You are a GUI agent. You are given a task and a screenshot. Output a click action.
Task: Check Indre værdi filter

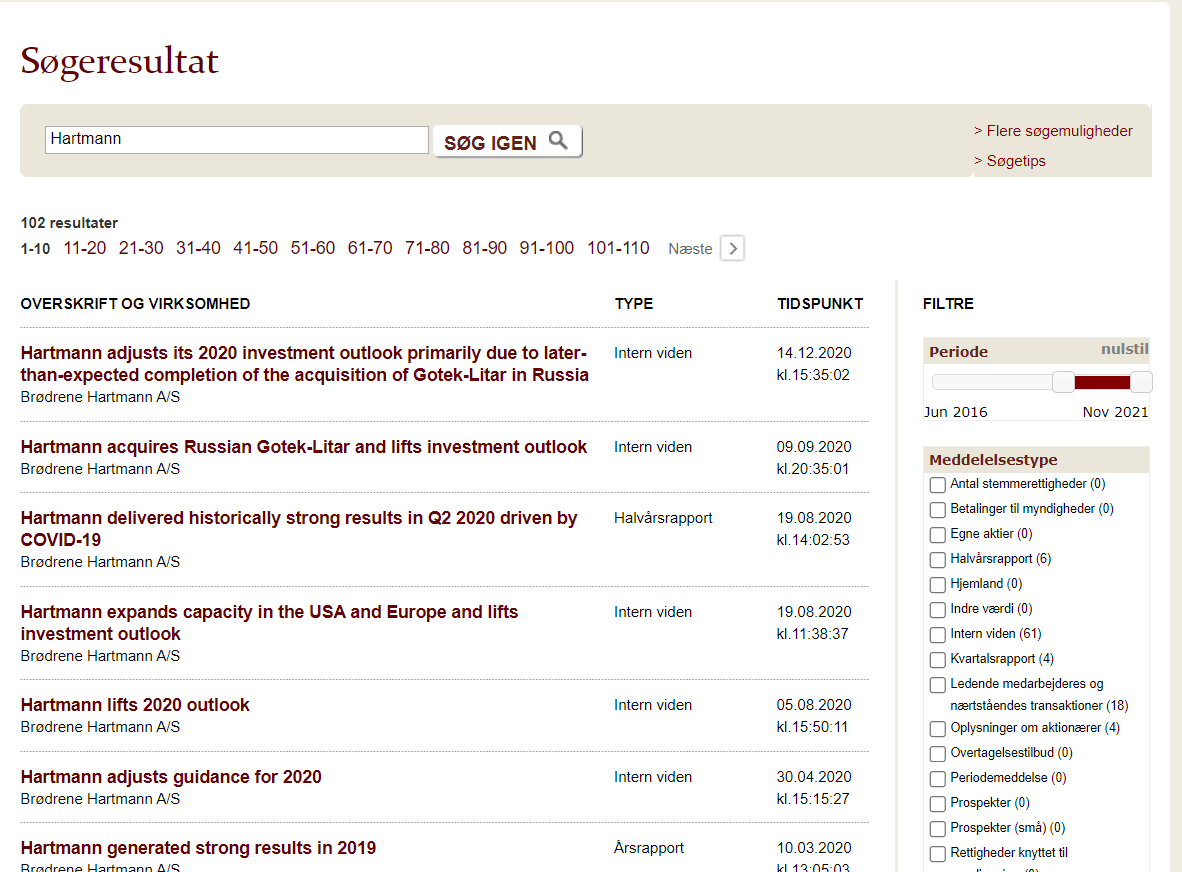tap(938, 610)
